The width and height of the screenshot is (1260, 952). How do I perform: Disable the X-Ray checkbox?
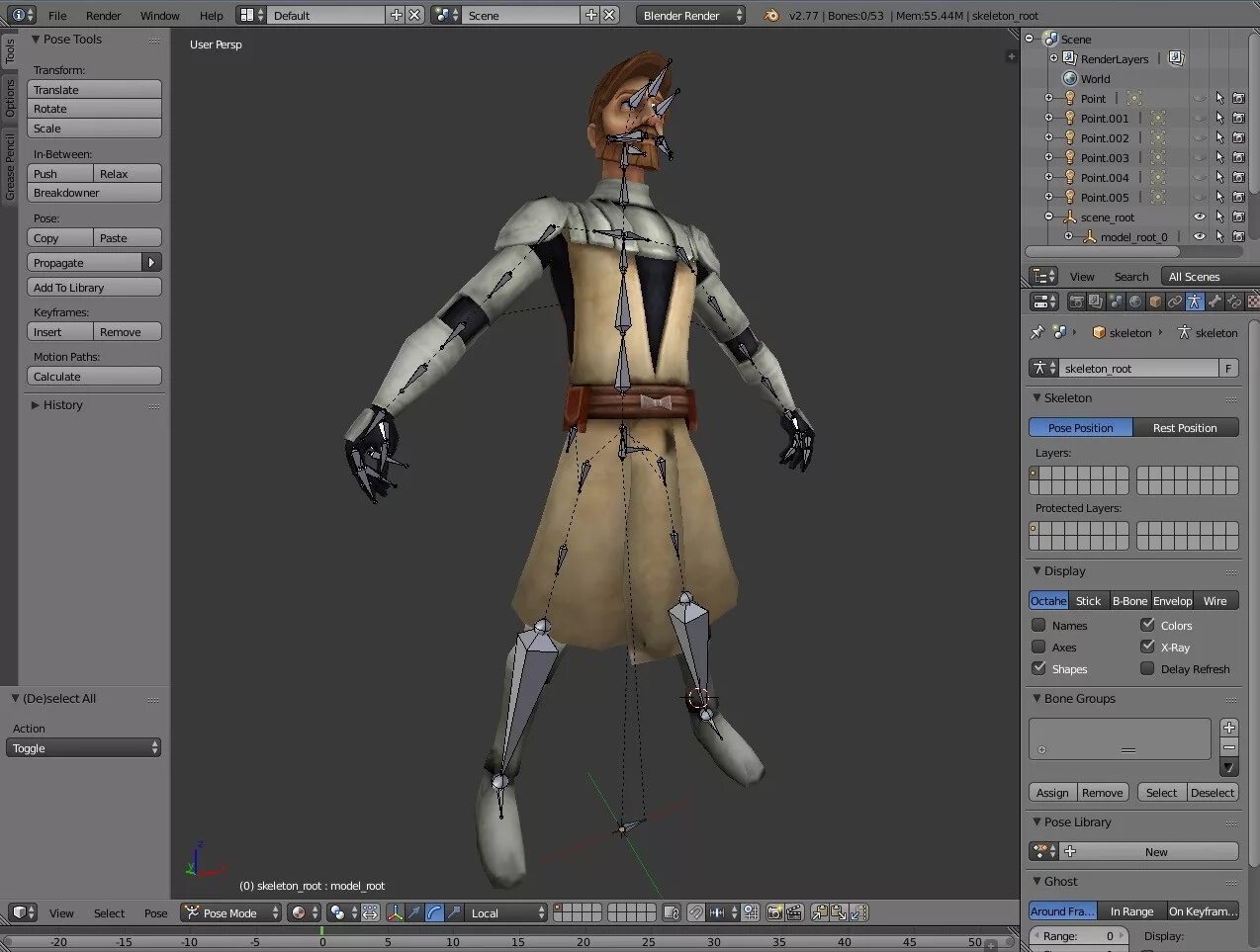coord(1147,647)
